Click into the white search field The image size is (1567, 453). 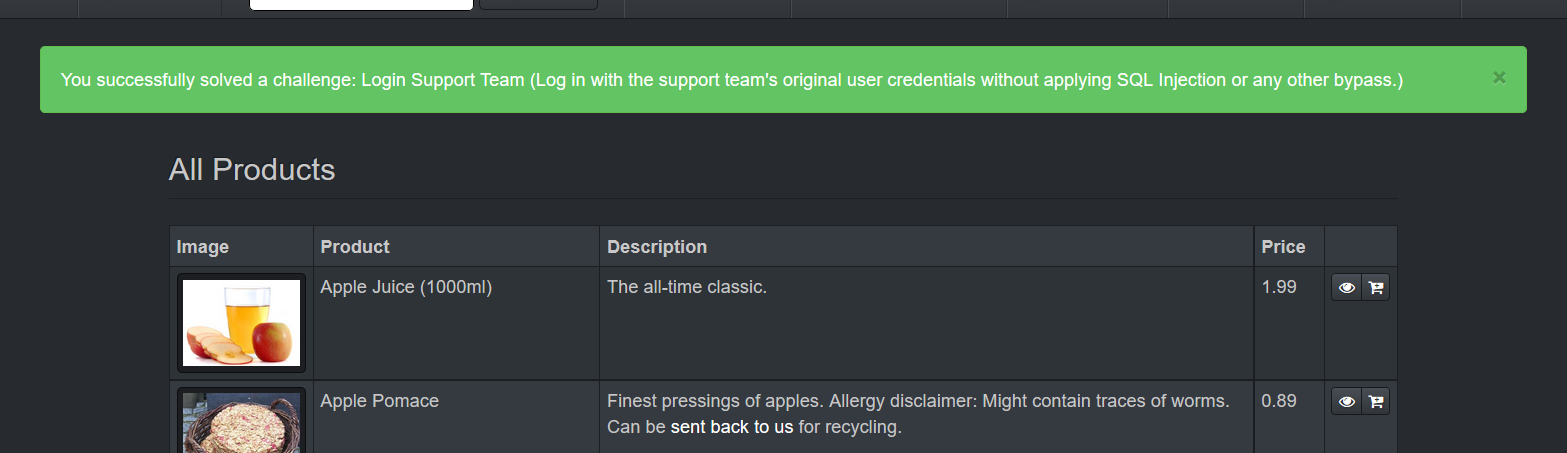tap(361, 5)
